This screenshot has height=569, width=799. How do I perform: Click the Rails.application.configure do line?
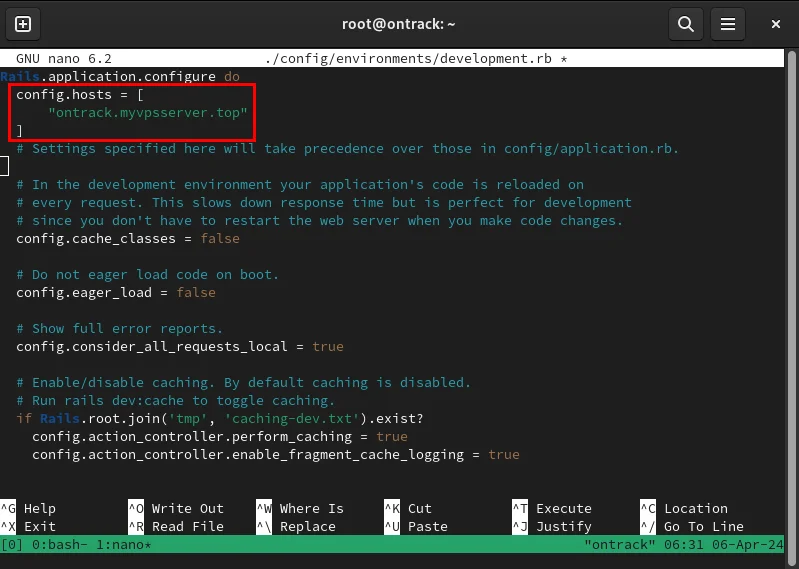(x=120, y=76)
